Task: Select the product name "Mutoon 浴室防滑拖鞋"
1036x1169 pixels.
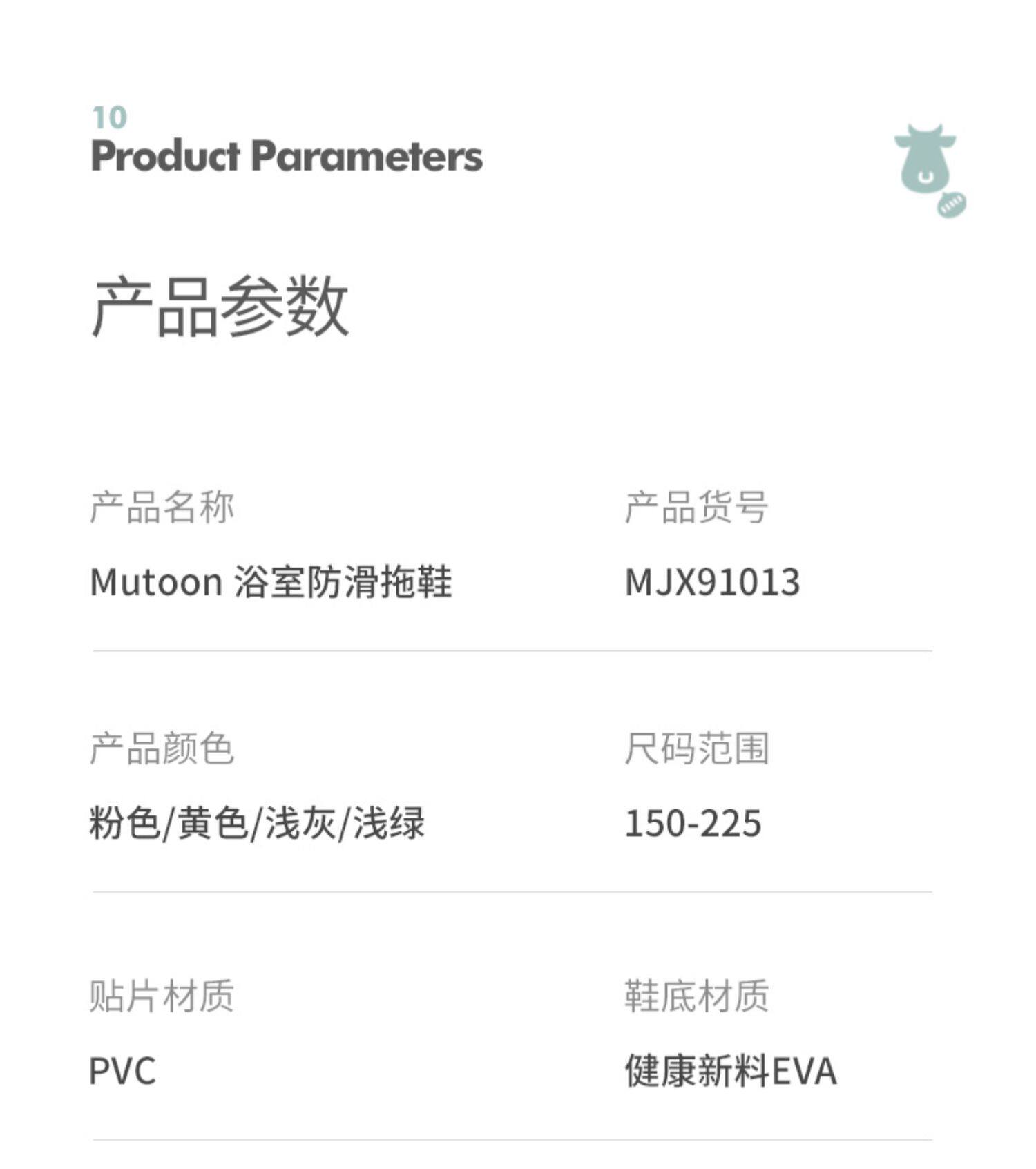Action: pyautogui.click(x=271, y=582)
